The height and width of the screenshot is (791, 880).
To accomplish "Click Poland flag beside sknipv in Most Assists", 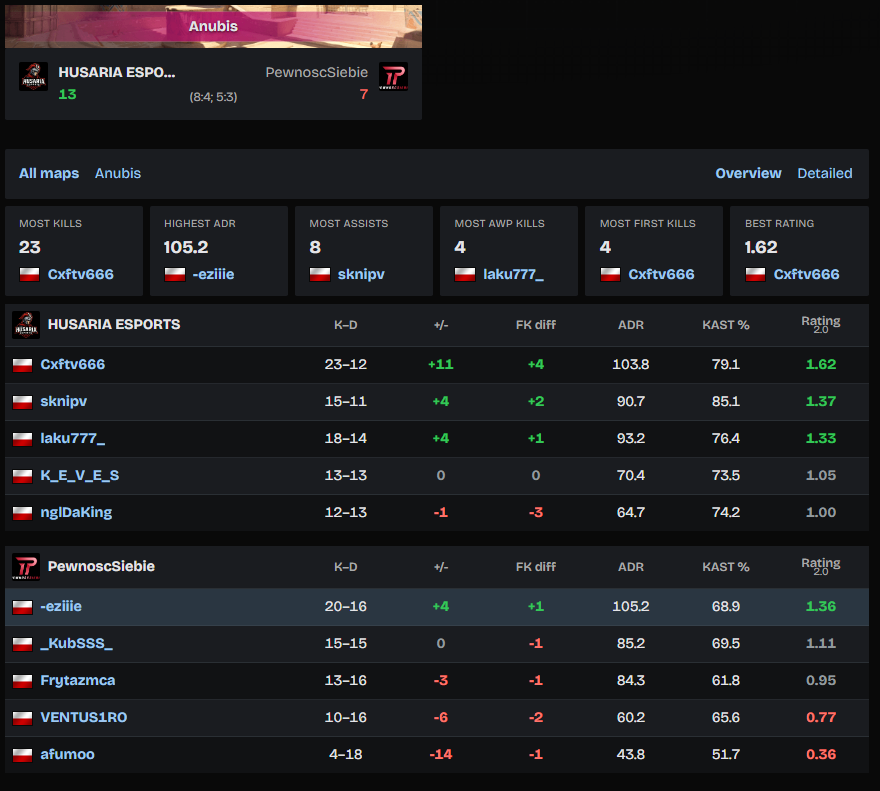I will 320,275.
